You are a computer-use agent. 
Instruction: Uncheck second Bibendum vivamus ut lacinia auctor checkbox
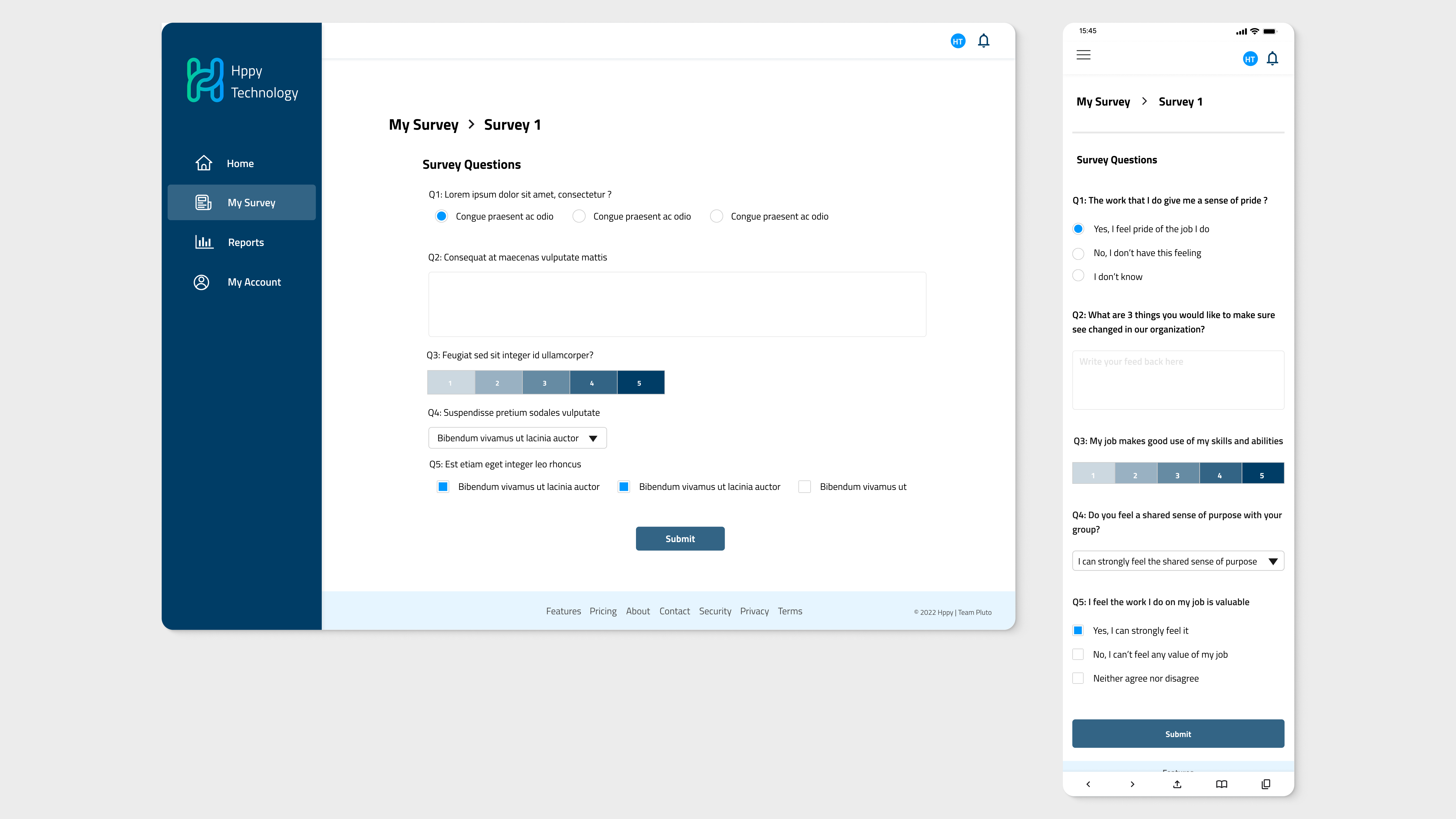[x=624, y=487]
